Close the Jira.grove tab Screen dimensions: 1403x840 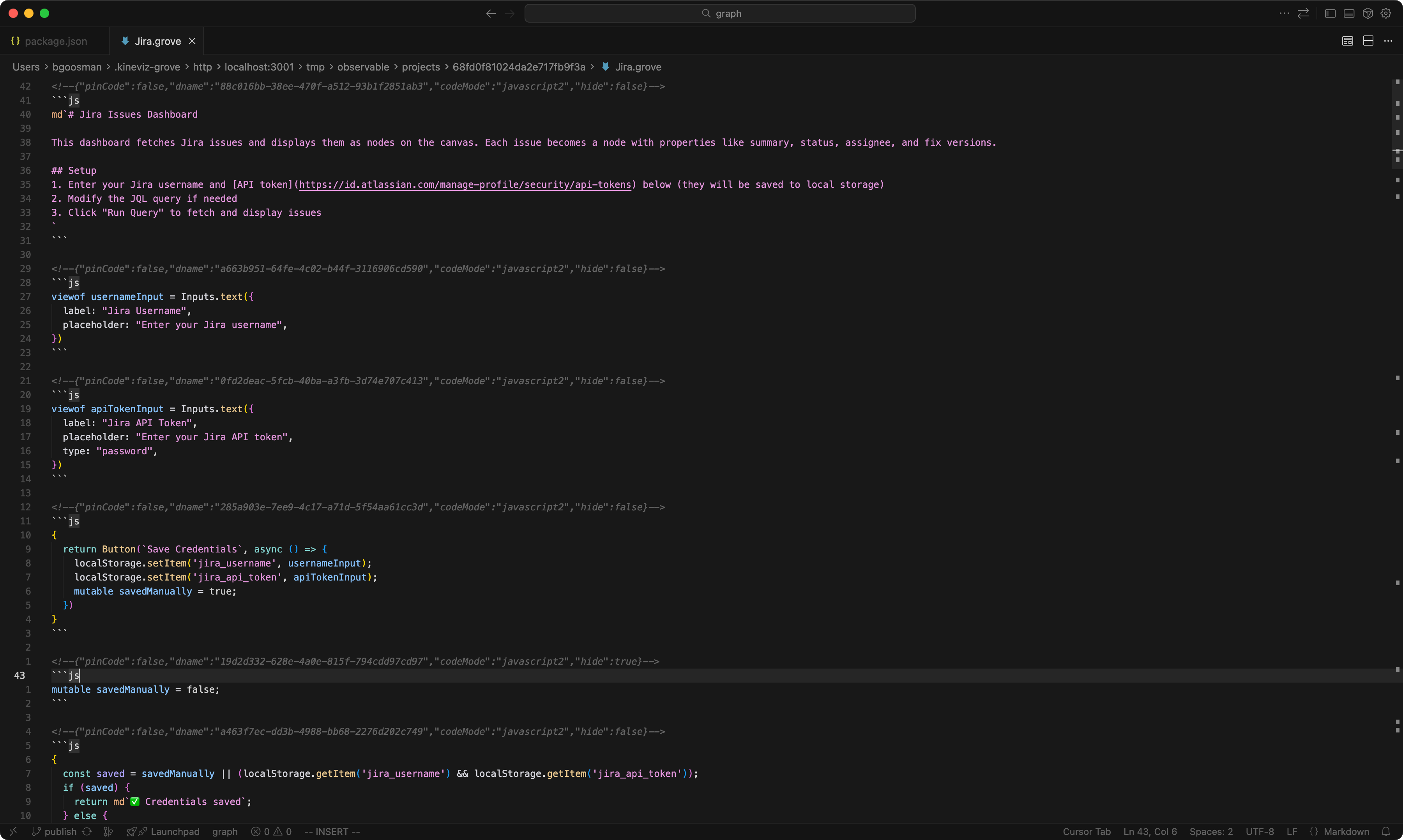(x=192, y=41)
